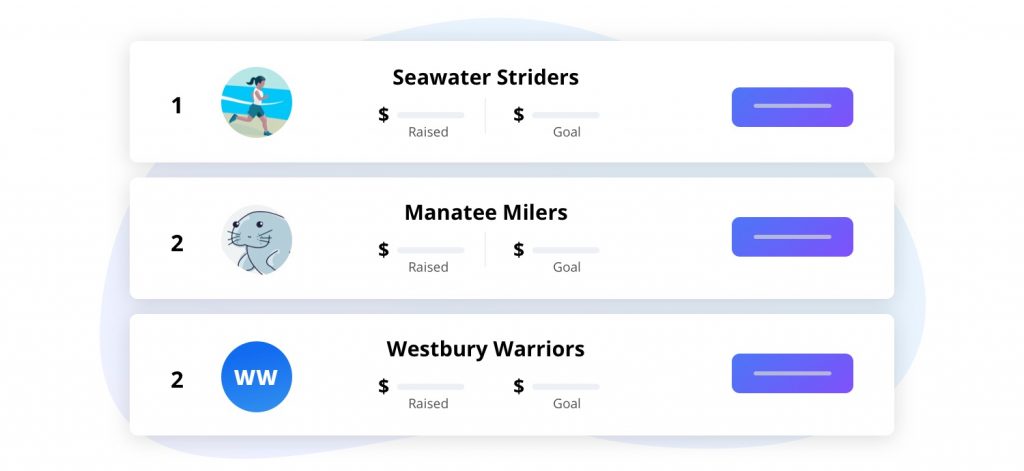1024x471 pixels.
Task: Open the Seawater Striders team name
Action: point(485,77)
